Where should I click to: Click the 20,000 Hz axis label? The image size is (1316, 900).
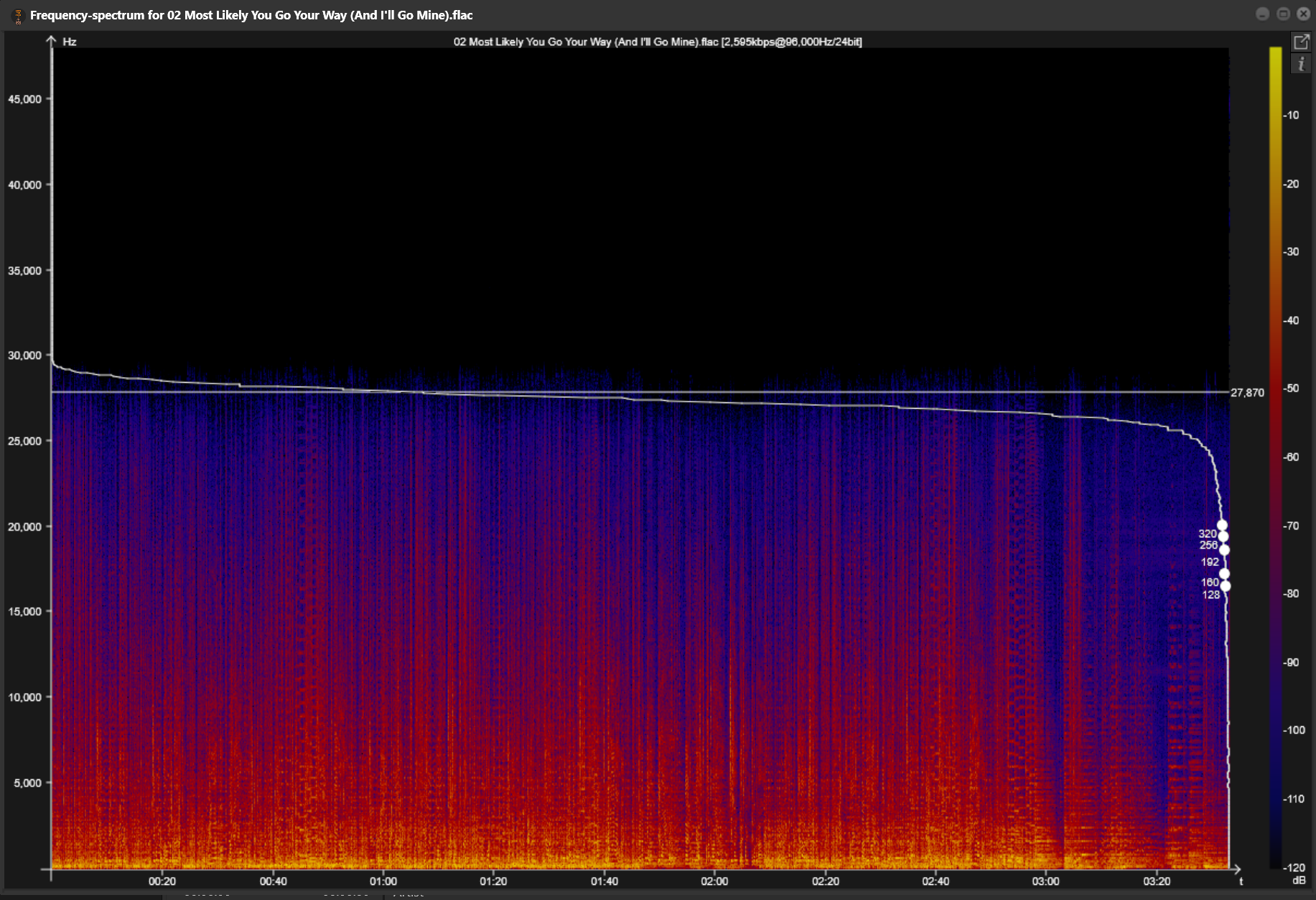(25, 526)
